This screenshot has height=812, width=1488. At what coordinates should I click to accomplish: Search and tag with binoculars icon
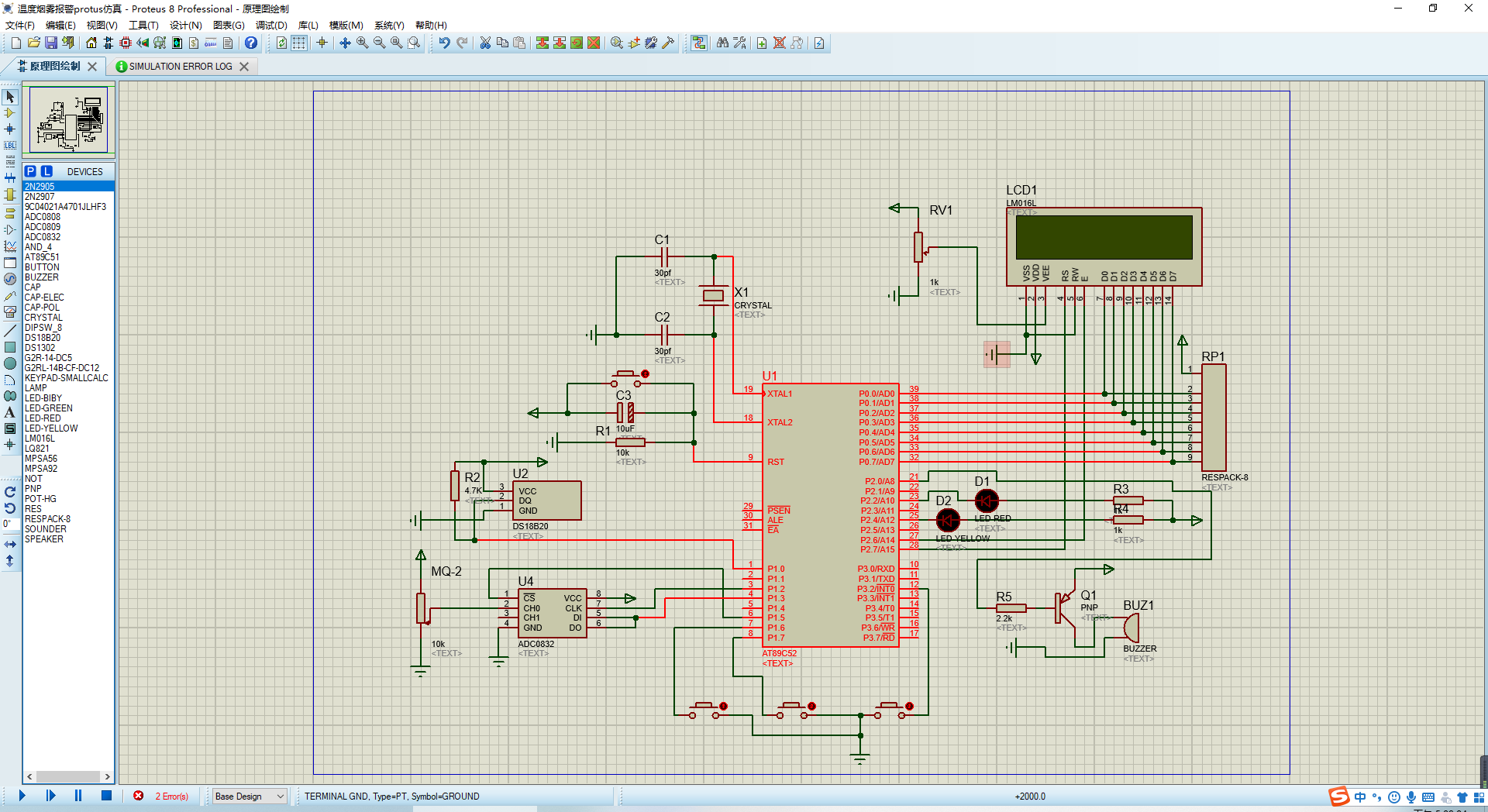(722, 43)
